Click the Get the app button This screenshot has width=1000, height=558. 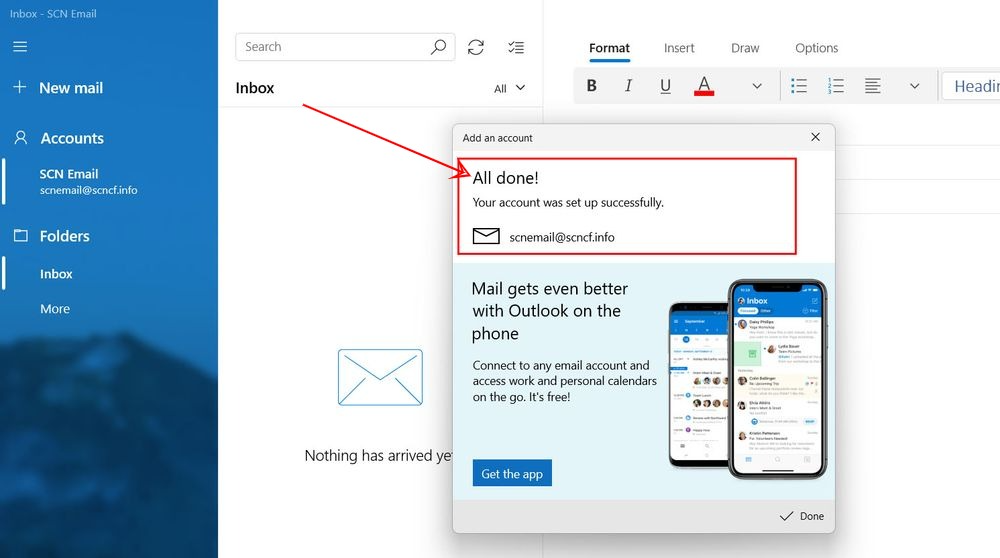pyautogui.click(x=512, y=473)
